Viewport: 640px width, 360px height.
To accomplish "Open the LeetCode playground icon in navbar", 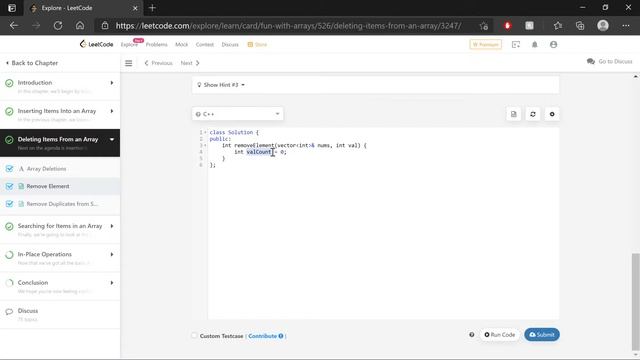I will click(516, 44).
